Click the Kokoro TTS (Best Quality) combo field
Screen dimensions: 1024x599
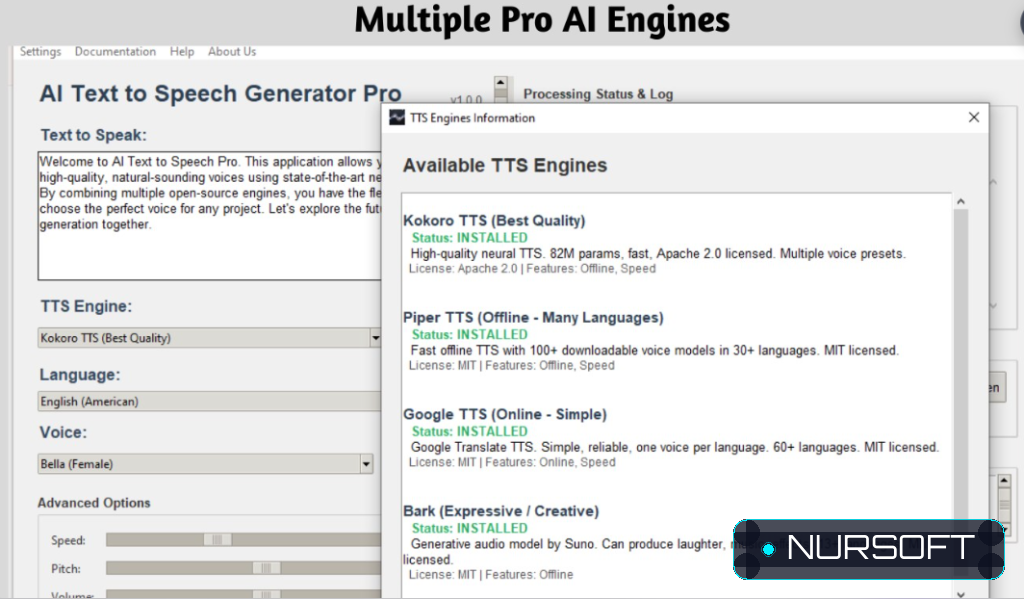click(x=204, y=338)
